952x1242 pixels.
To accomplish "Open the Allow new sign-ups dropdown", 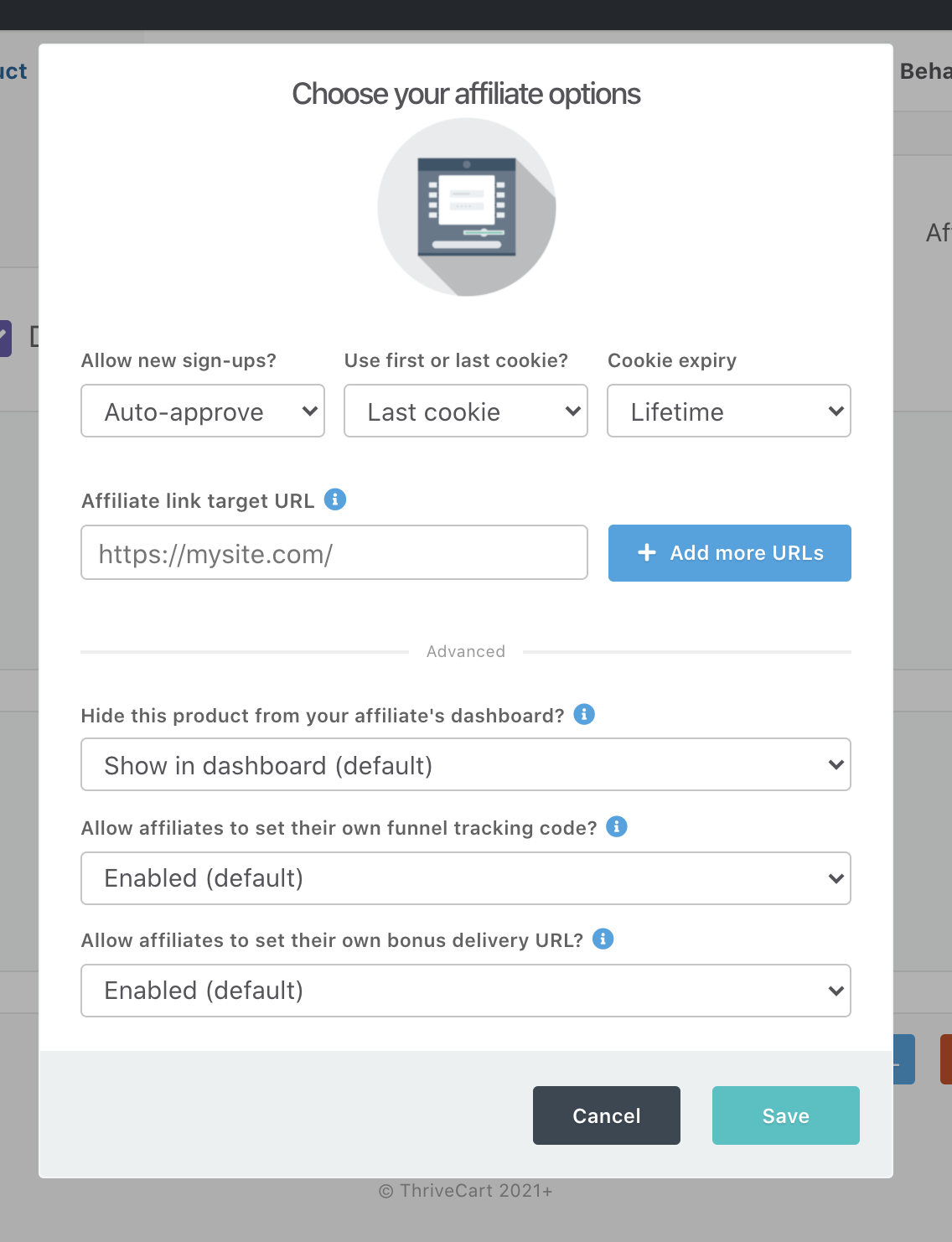I will [203, 411].
